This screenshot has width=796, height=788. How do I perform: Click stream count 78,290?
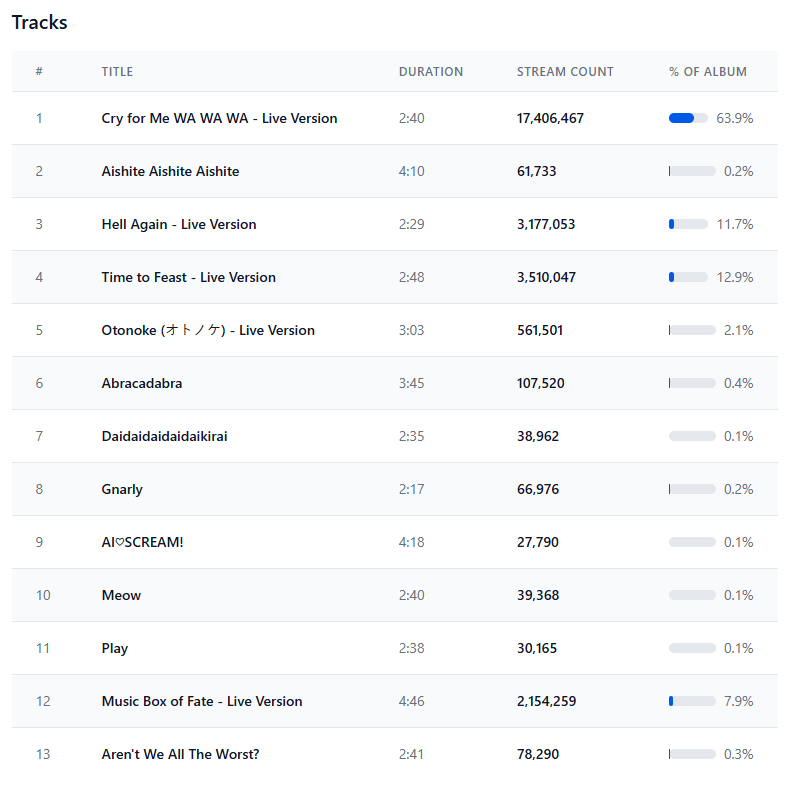pos(538,754)
